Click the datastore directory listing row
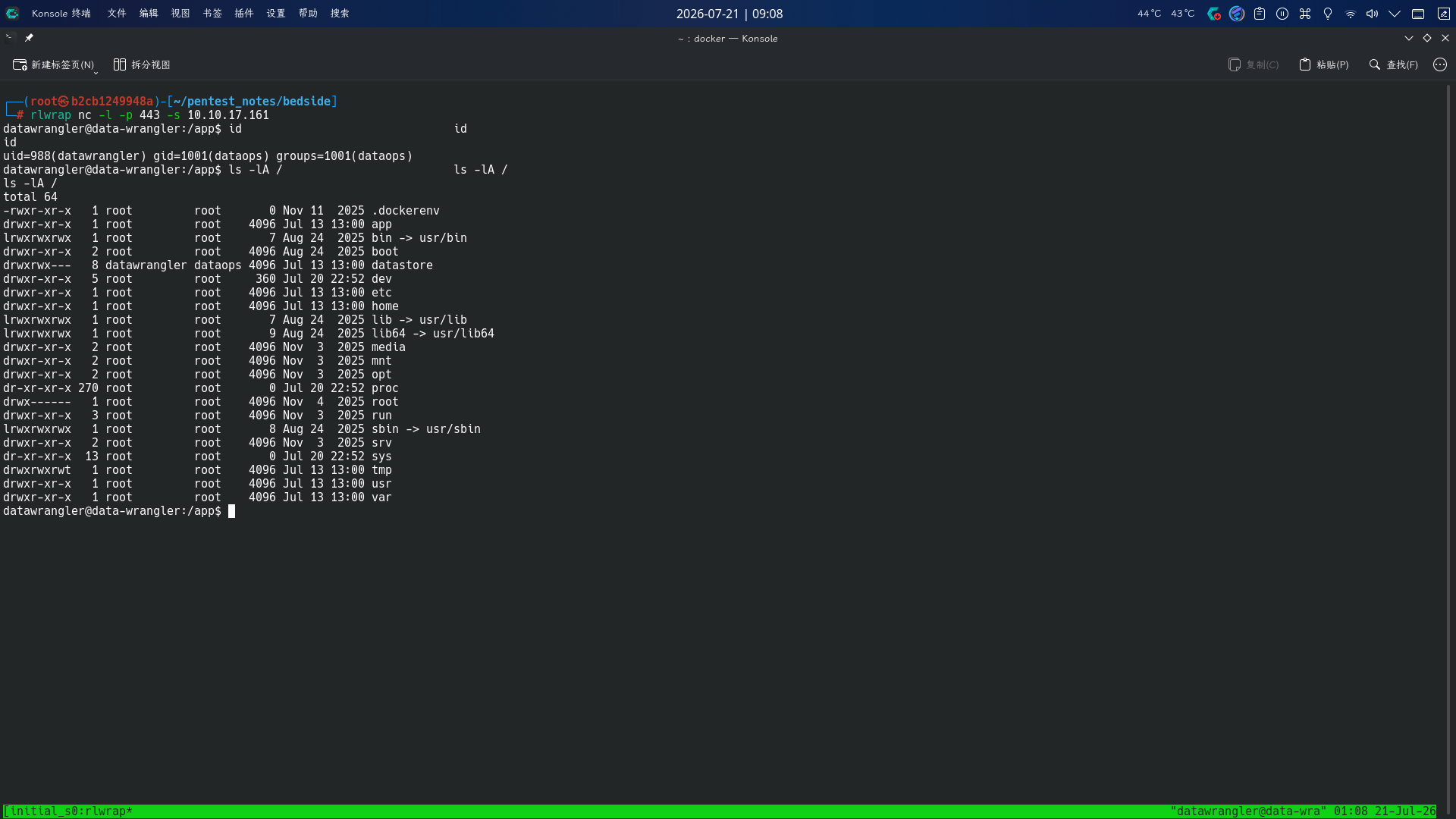 click(x=218, y=265)
